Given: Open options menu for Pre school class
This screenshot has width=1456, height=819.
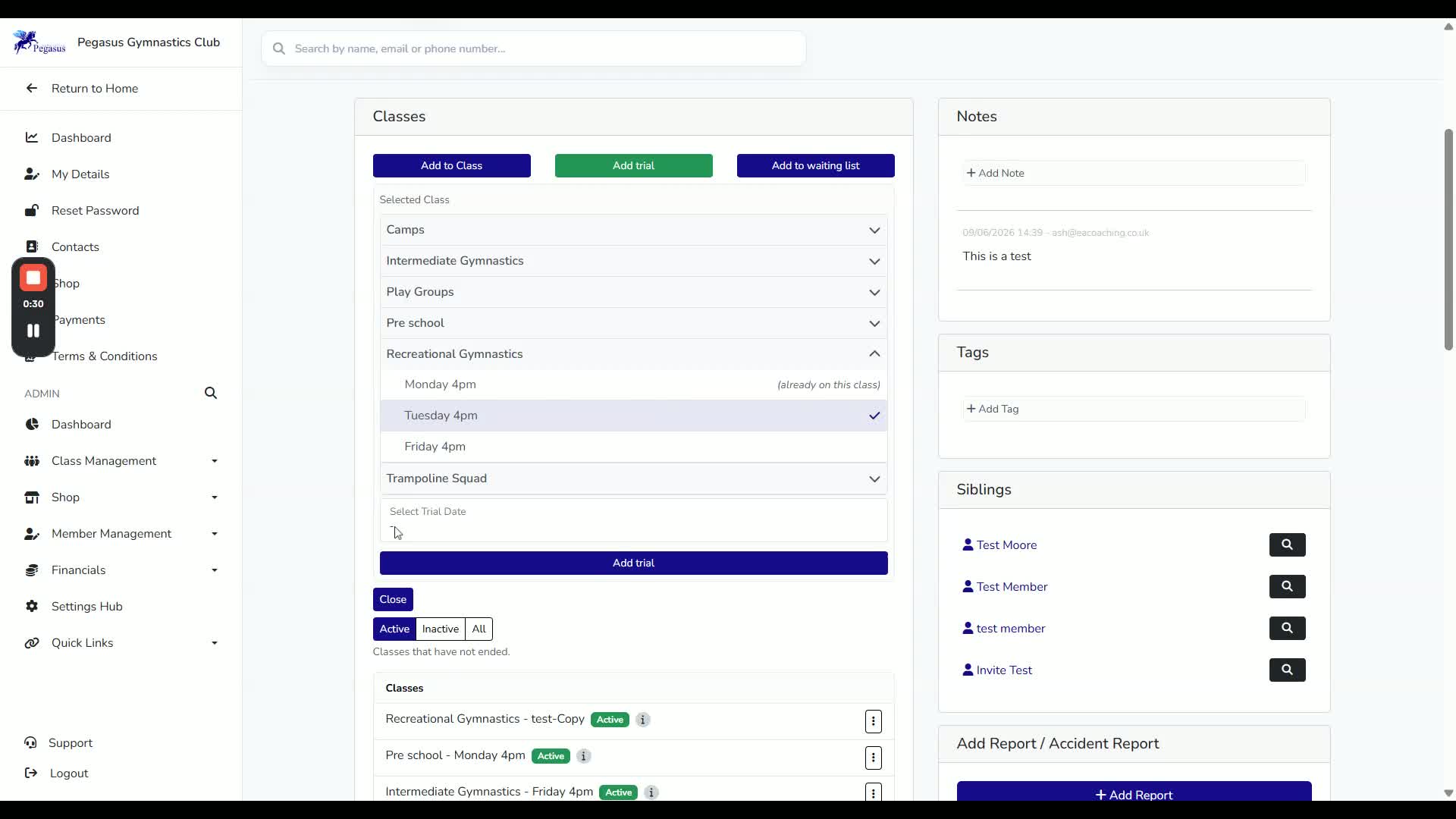Looking at the screenshot, I should (873, 758).
